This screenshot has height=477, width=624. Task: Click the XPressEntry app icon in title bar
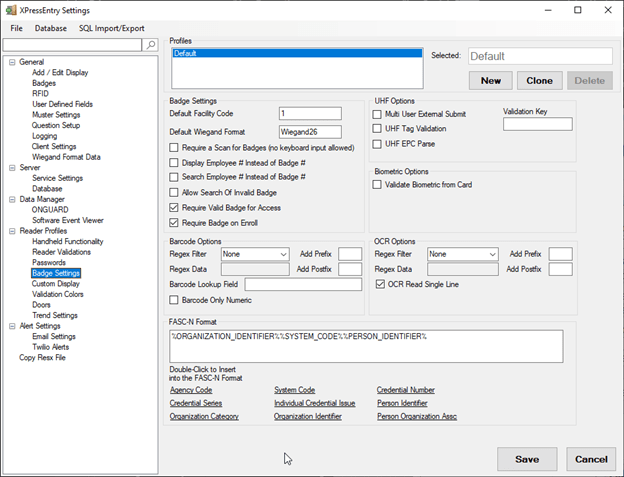10,9
